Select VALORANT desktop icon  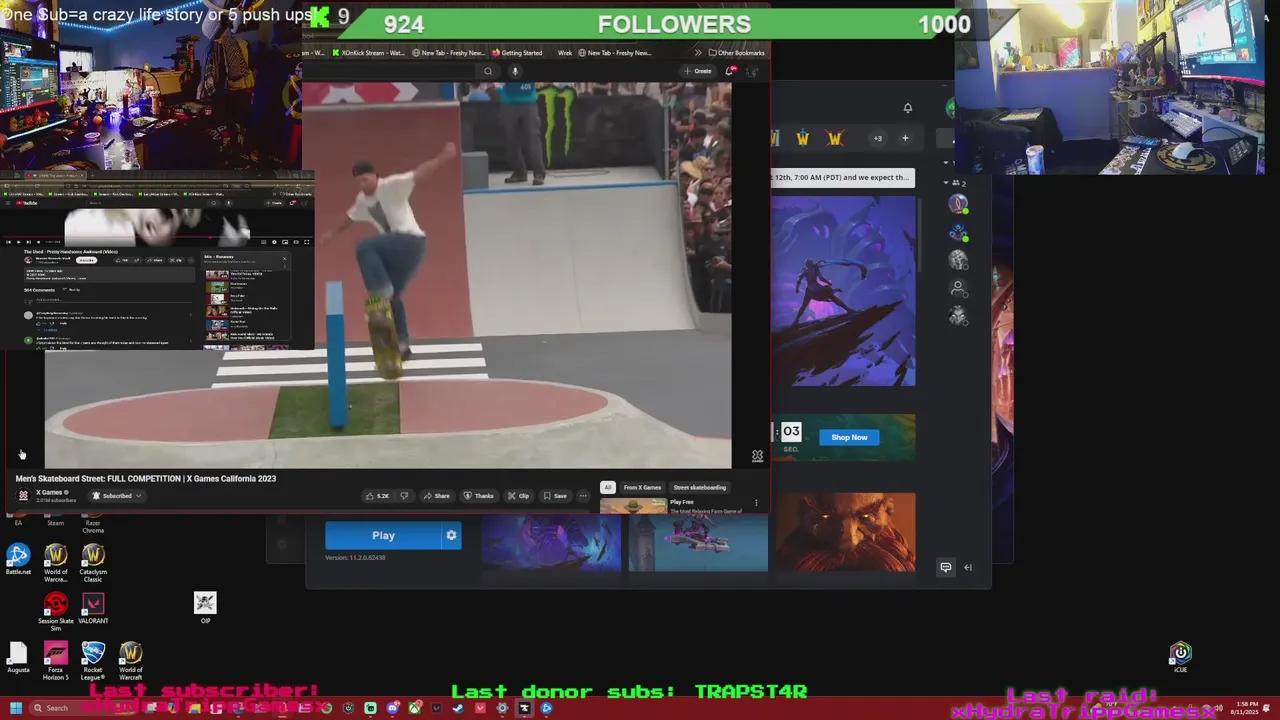click(x=93, y=608)
